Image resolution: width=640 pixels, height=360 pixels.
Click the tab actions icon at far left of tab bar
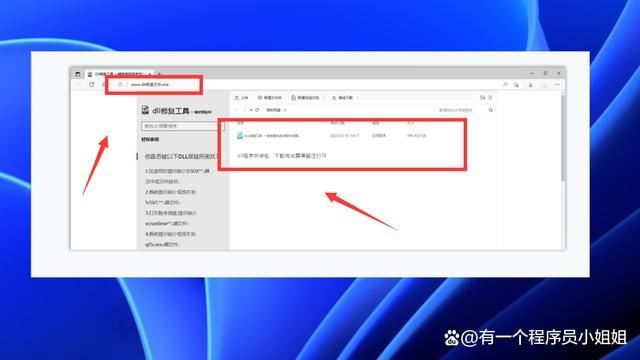[78, 74]
